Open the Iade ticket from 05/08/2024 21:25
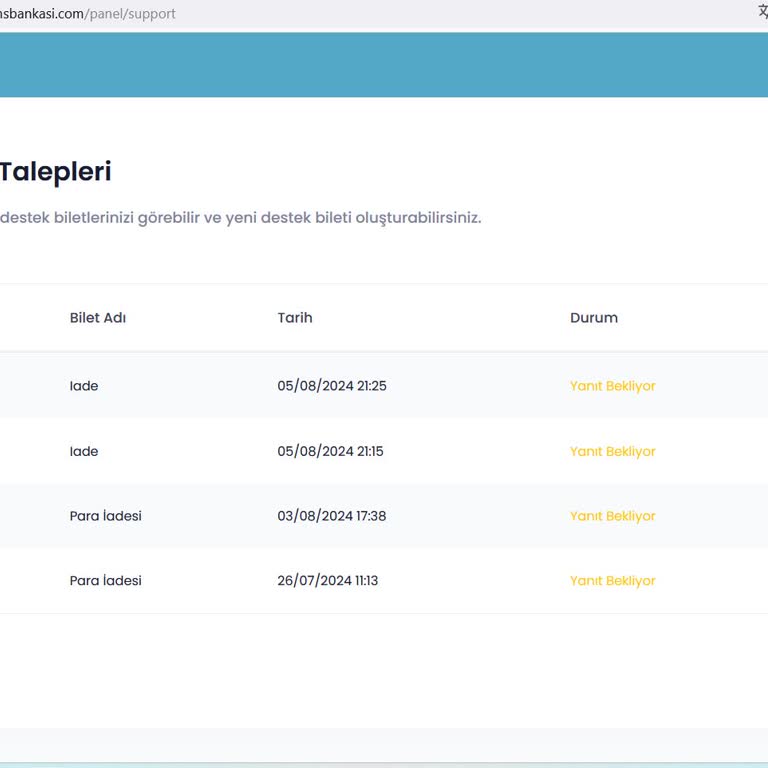This screenshot has width=768, height=768. (84, 386)
